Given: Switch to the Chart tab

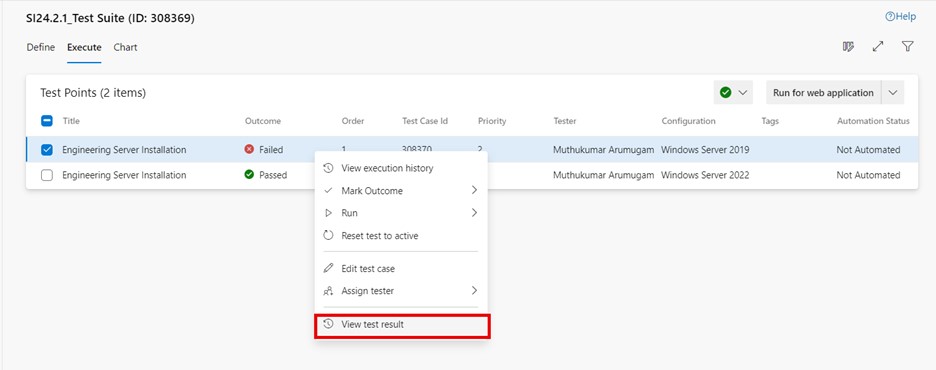Looking at the screenshot, I should (125, 47).
